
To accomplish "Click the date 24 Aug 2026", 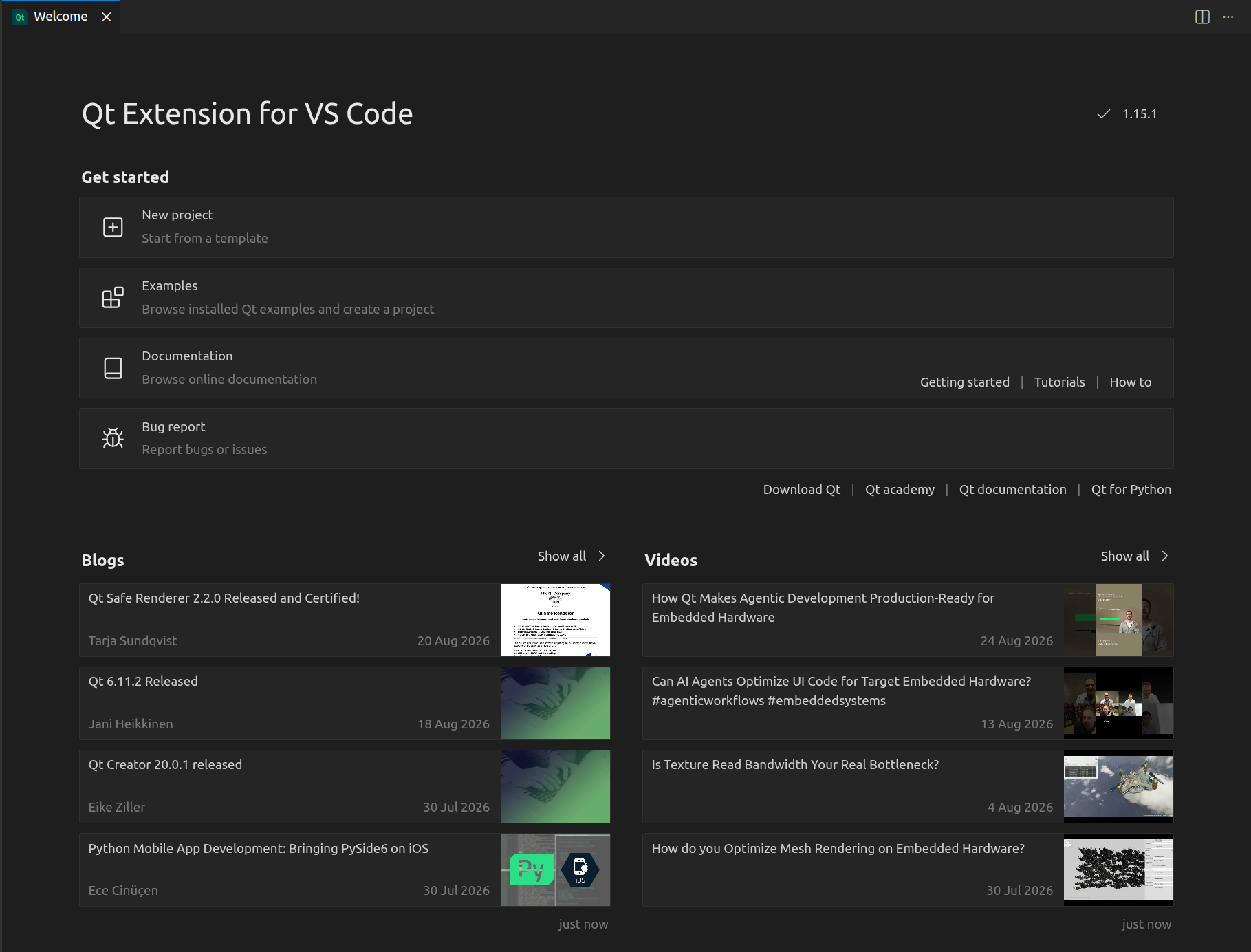I will click(x=1016, y=640).
